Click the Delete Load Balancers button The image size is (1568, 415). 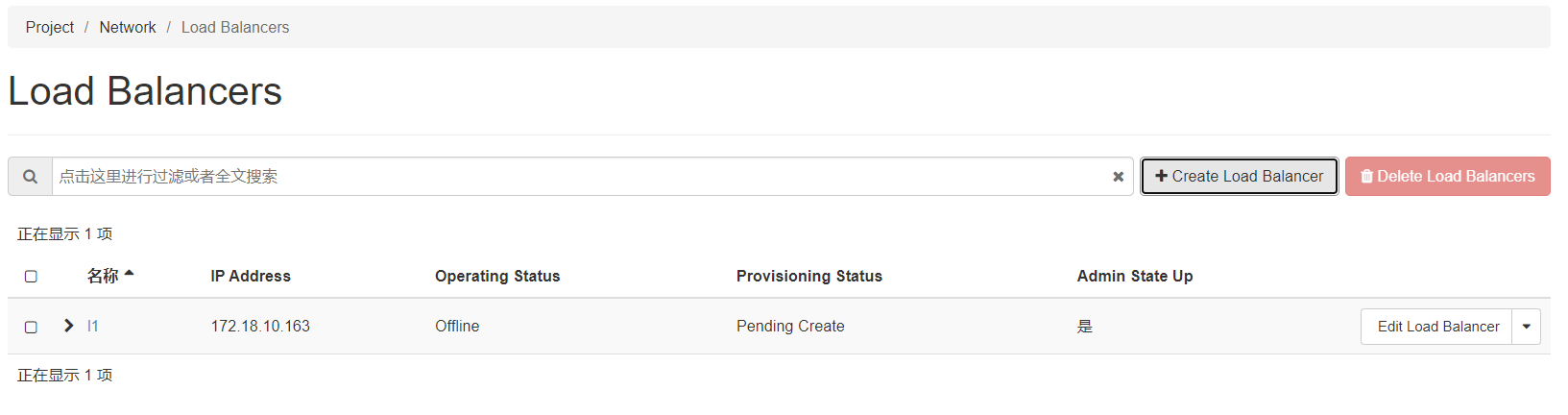tap(1448, 177)
